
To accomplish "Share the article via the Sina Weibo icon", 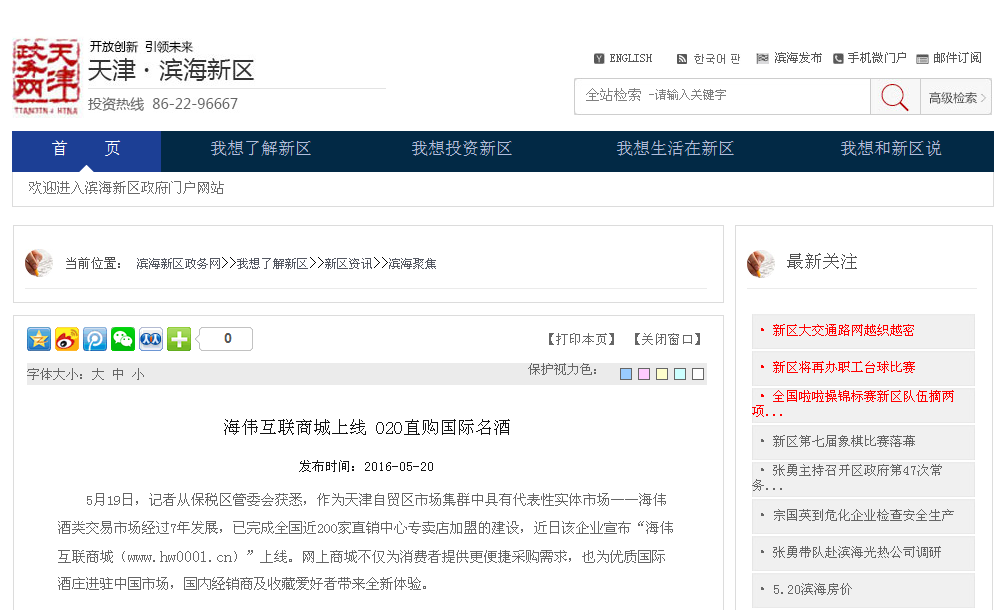I will pyautogui.click(x=67, y=339).
